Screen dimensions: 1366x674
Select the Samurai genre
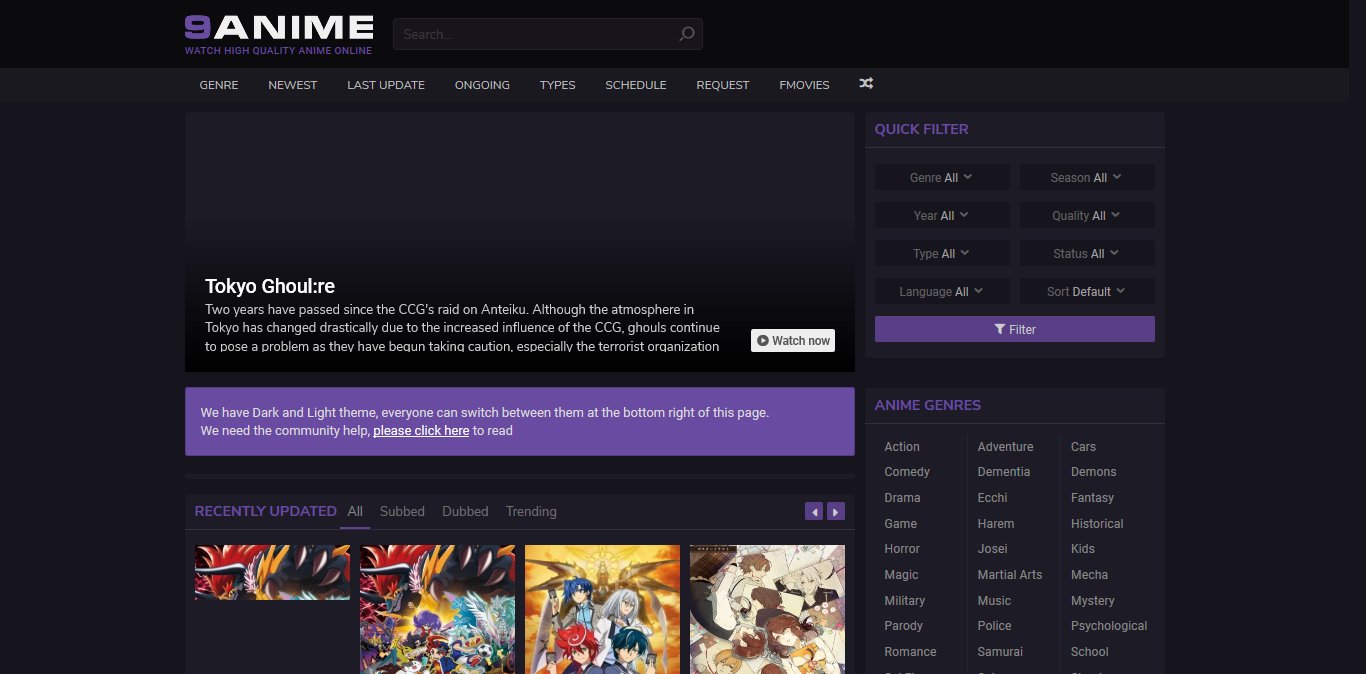(x=1000, y=652)
